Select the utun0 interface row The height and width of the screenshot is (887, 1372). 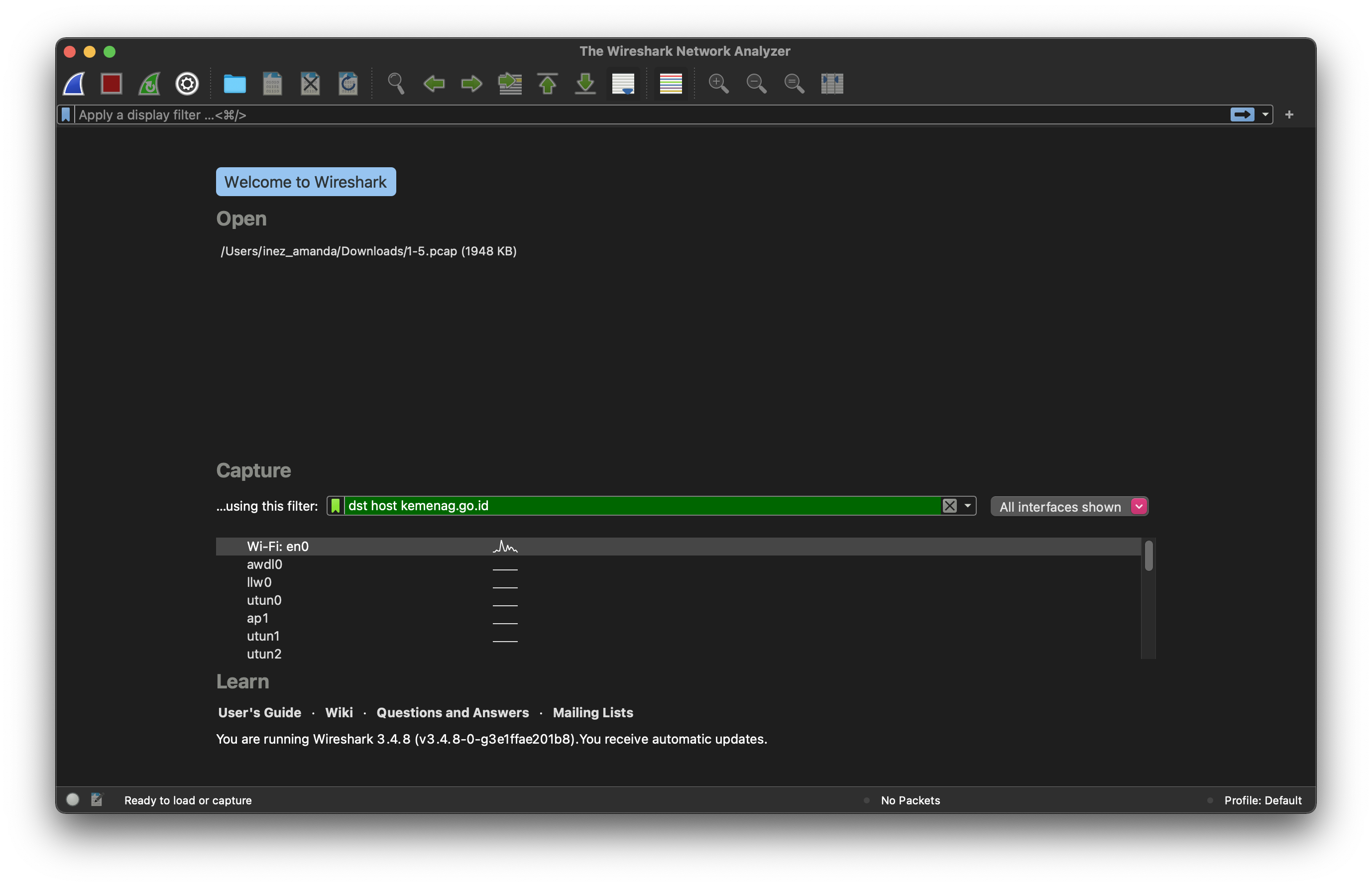(264, 600)
